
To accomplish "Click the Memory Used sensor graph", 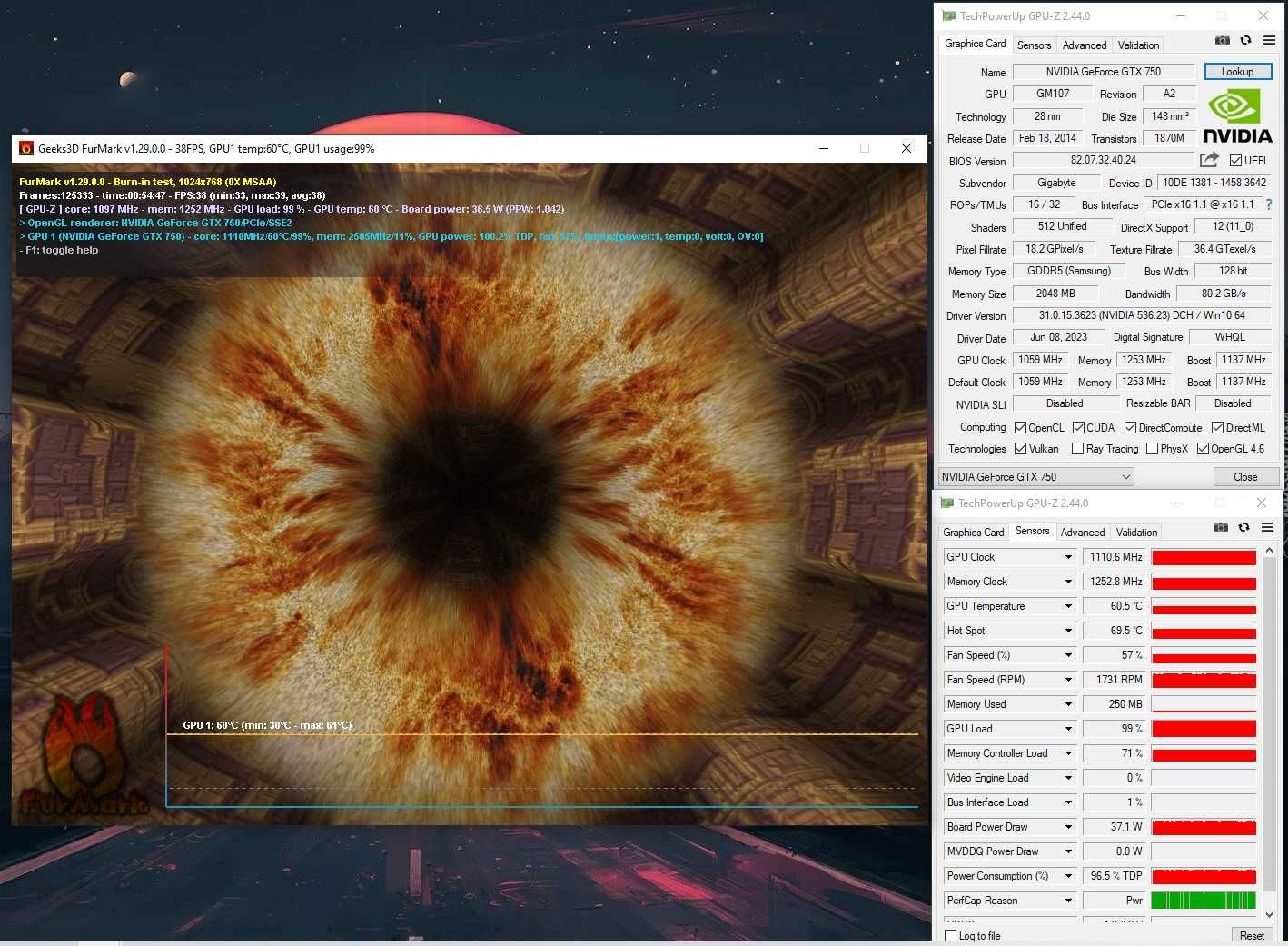I will 1204,704.
